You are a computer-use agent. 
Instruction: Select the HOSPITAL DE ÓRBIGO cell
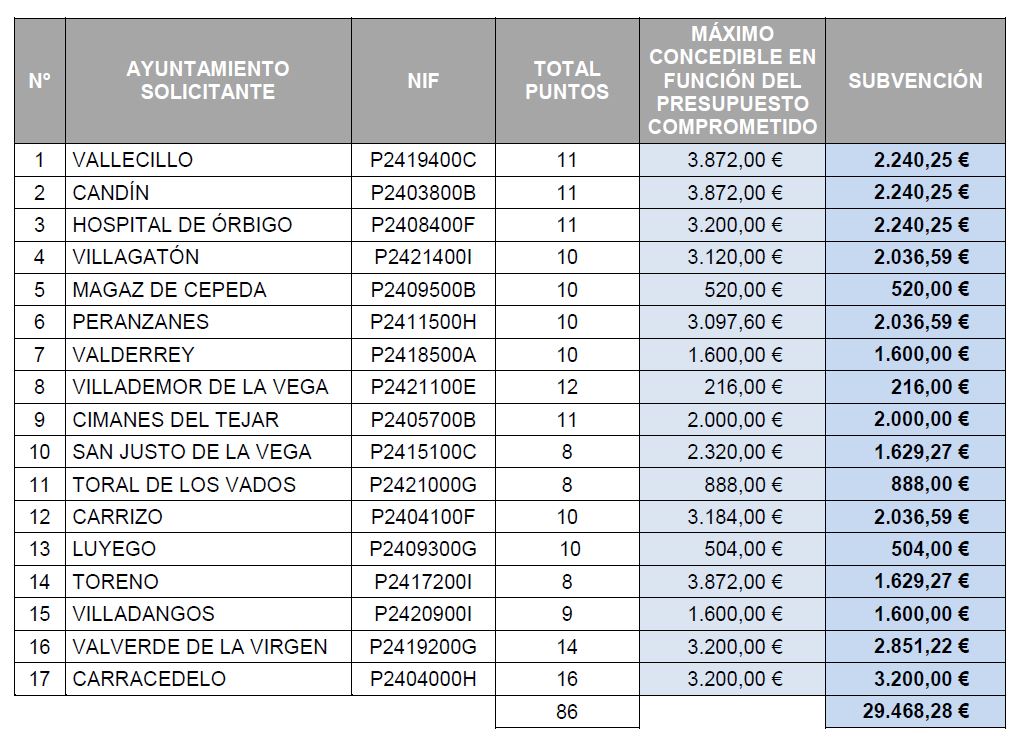[x=208, y=225]
